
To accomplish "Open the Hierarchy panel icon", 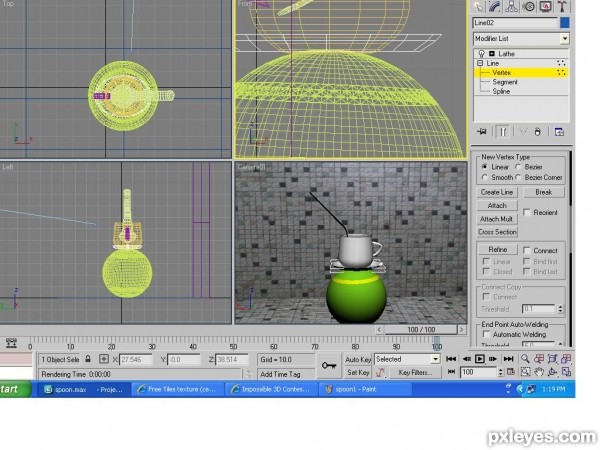I will [512, 7].
